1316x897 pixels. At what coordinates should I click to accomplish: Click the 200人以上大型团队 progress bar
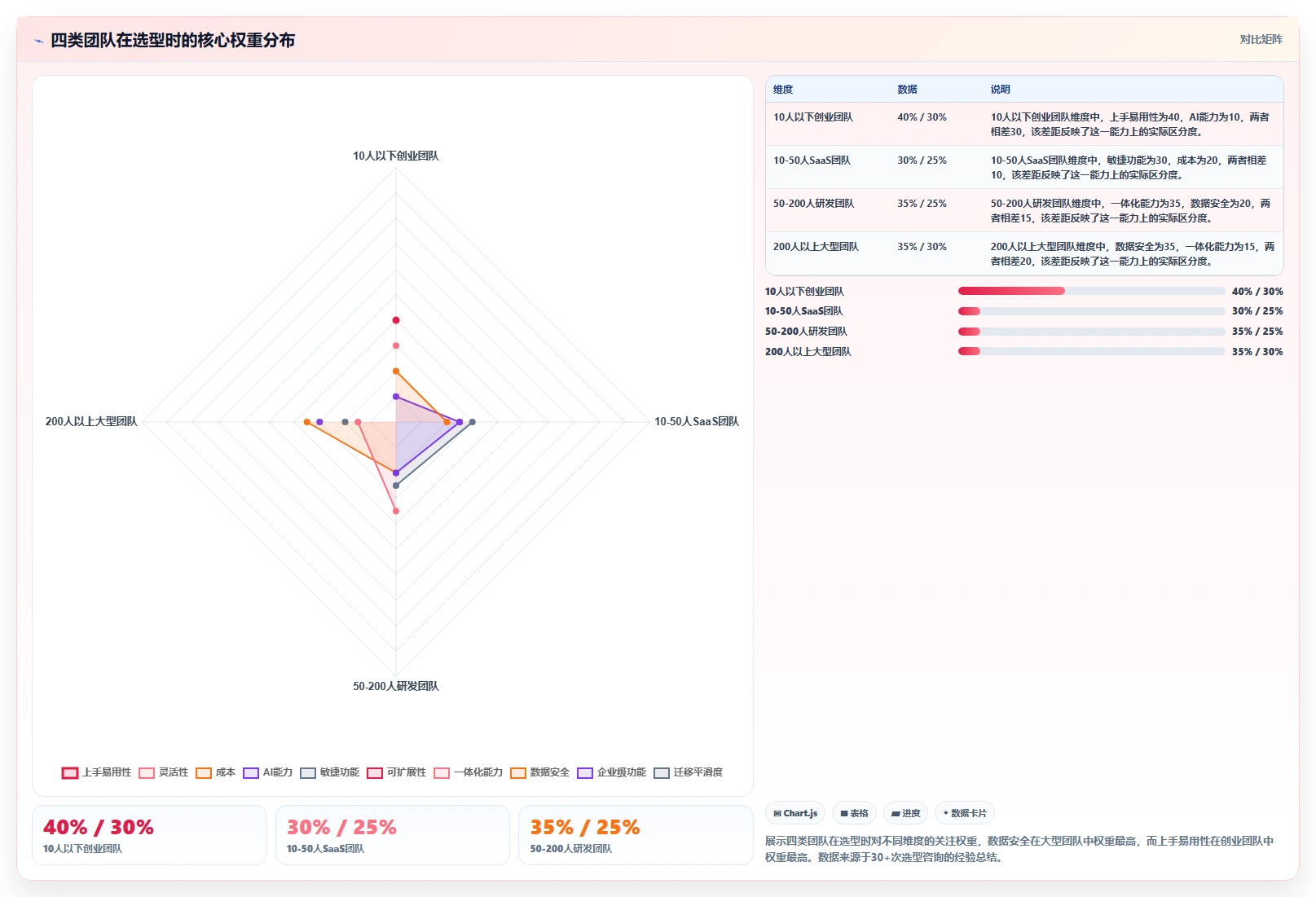click(1091, 351)
